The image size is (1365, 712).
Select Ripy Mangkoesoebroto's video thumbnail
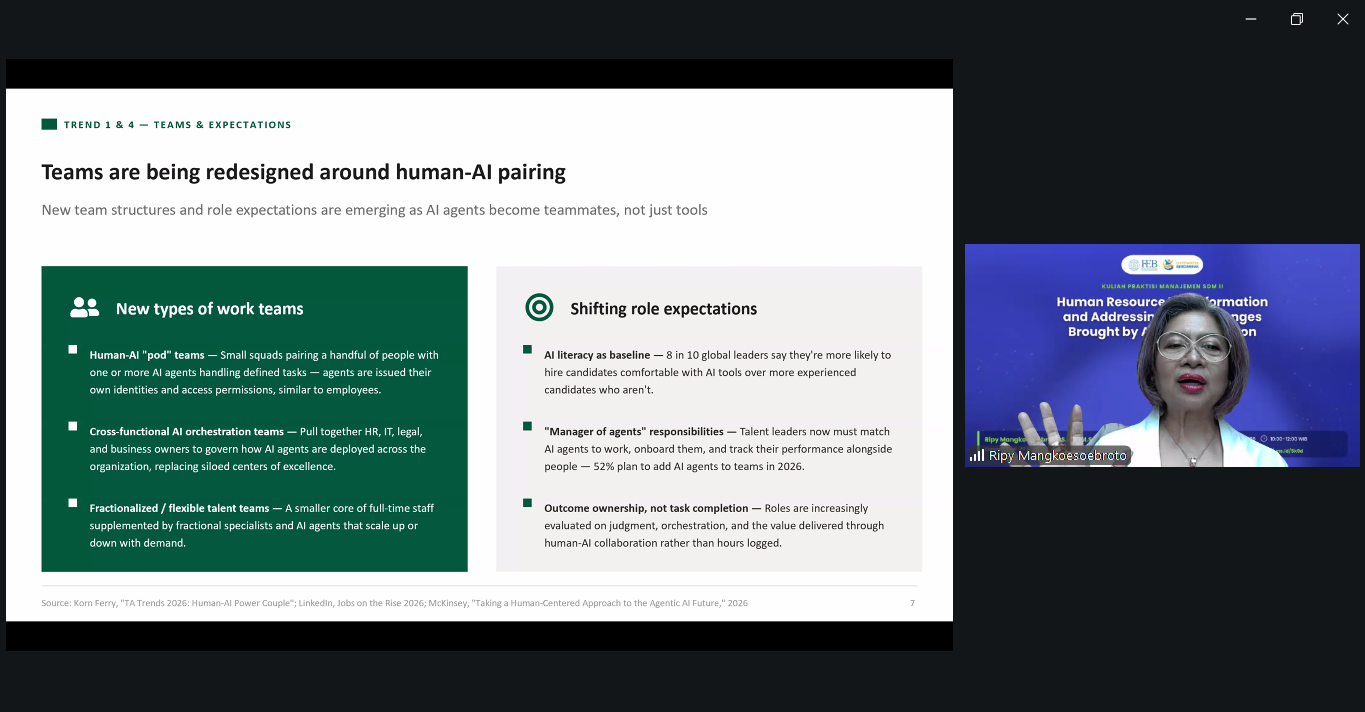click(1162, 355)
